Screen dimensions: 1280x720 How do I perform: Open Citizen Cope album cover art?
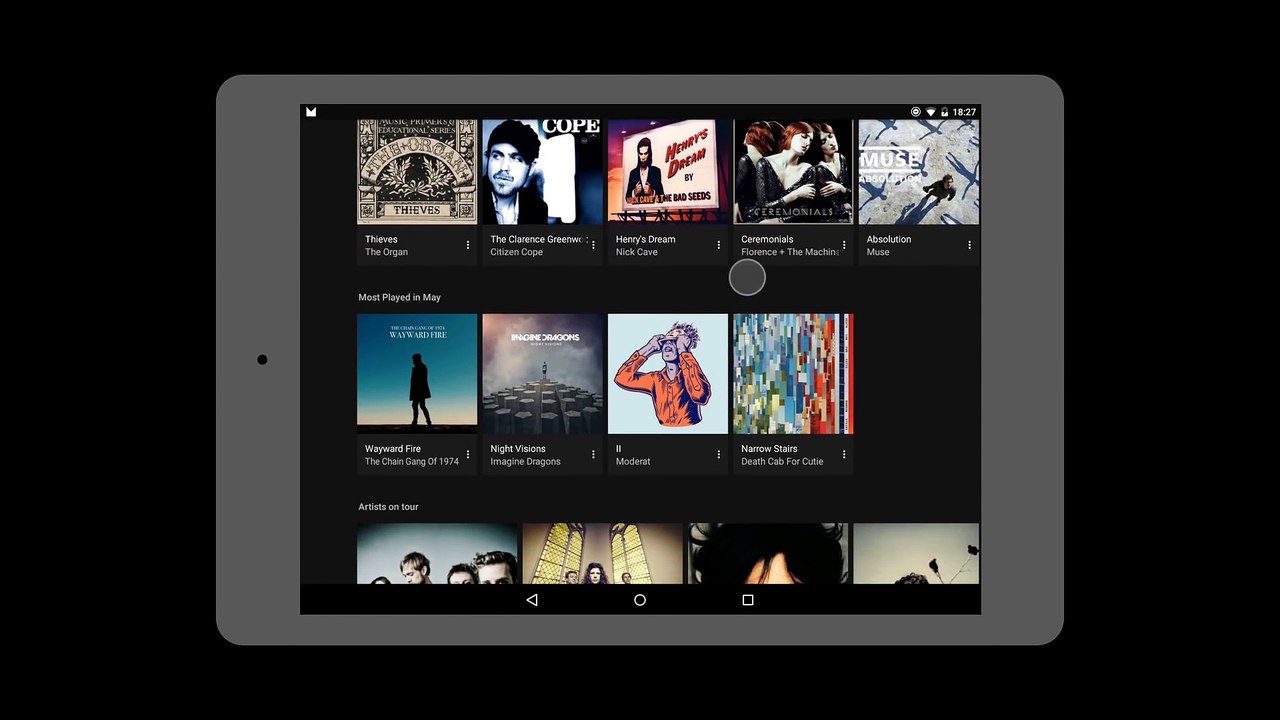coord(542,172)
